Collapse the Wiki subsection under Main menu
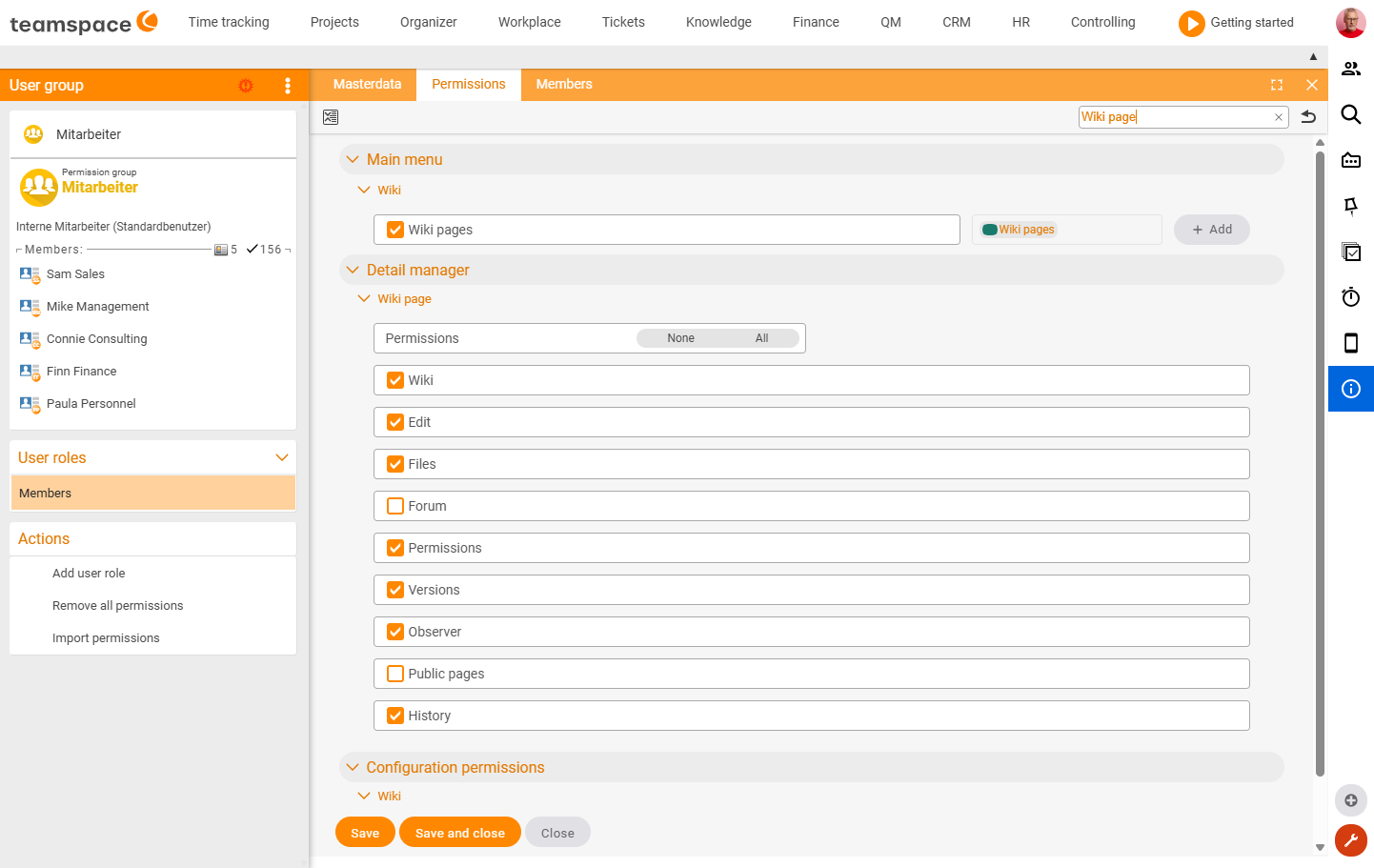 point(364,190)
